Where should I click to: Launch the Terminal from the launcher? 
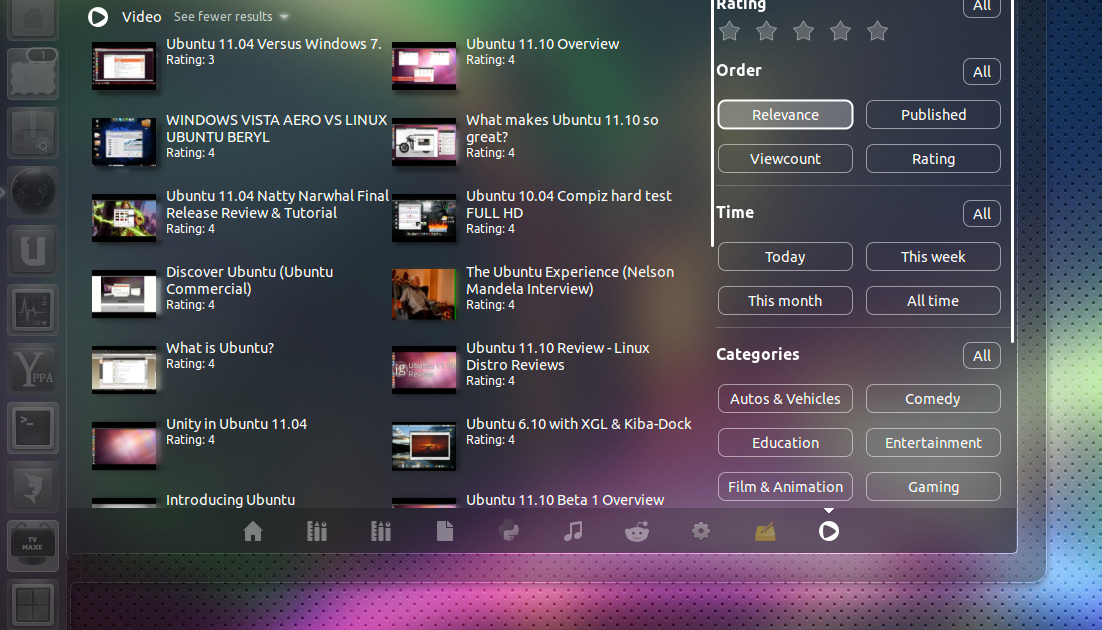coord(33,428)
